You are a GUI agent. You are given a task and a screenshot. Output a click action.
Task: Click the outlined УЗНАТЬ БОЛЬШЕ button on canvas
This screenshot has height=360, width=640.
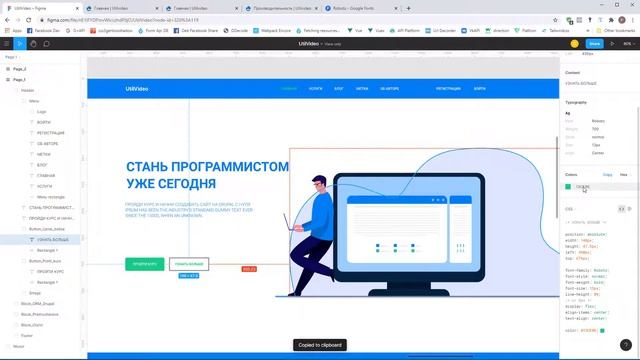(x=189, y=264)
